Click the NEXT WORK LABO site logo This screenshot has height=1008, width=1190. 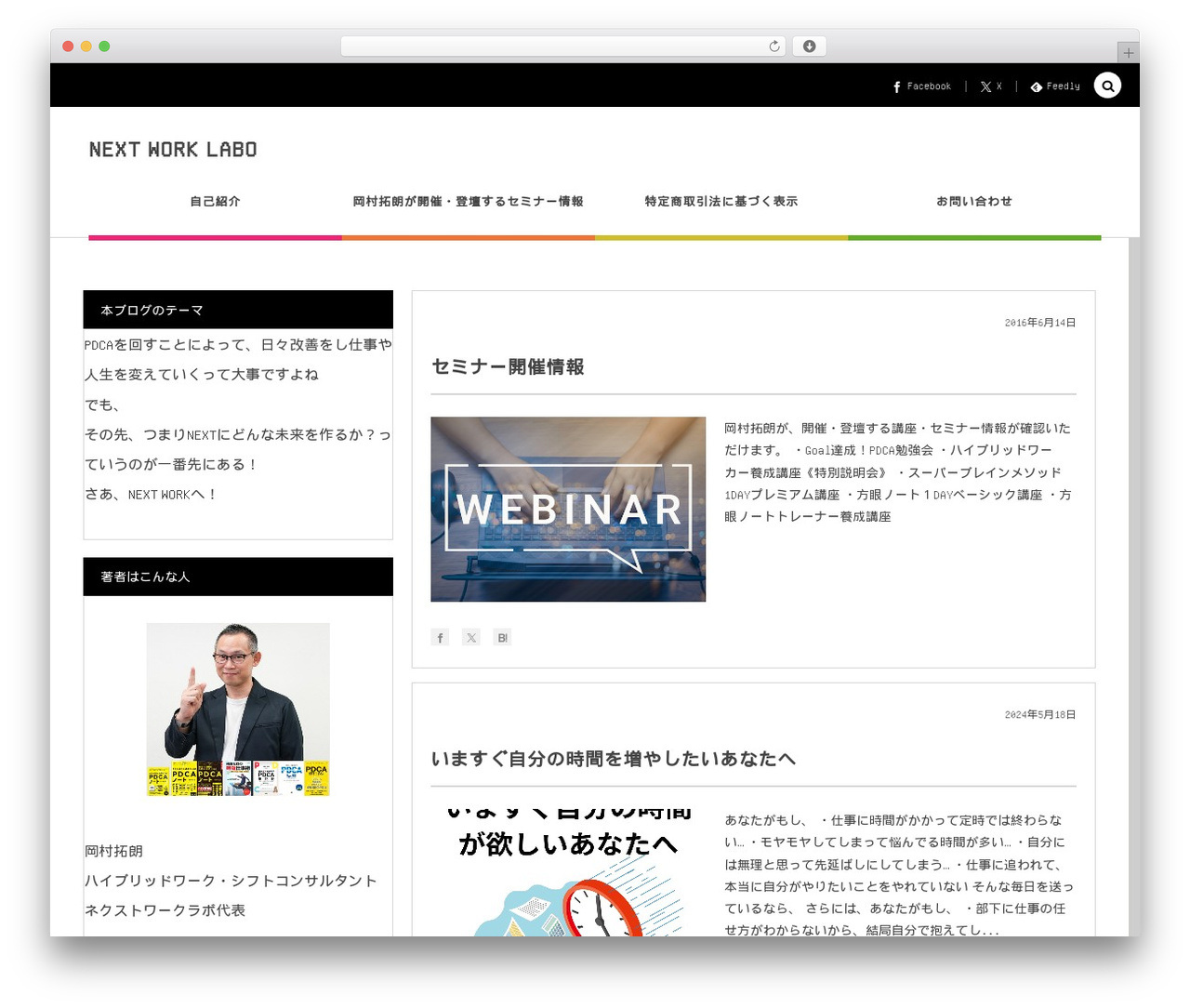pyautogui.click(x=173, y=150)
